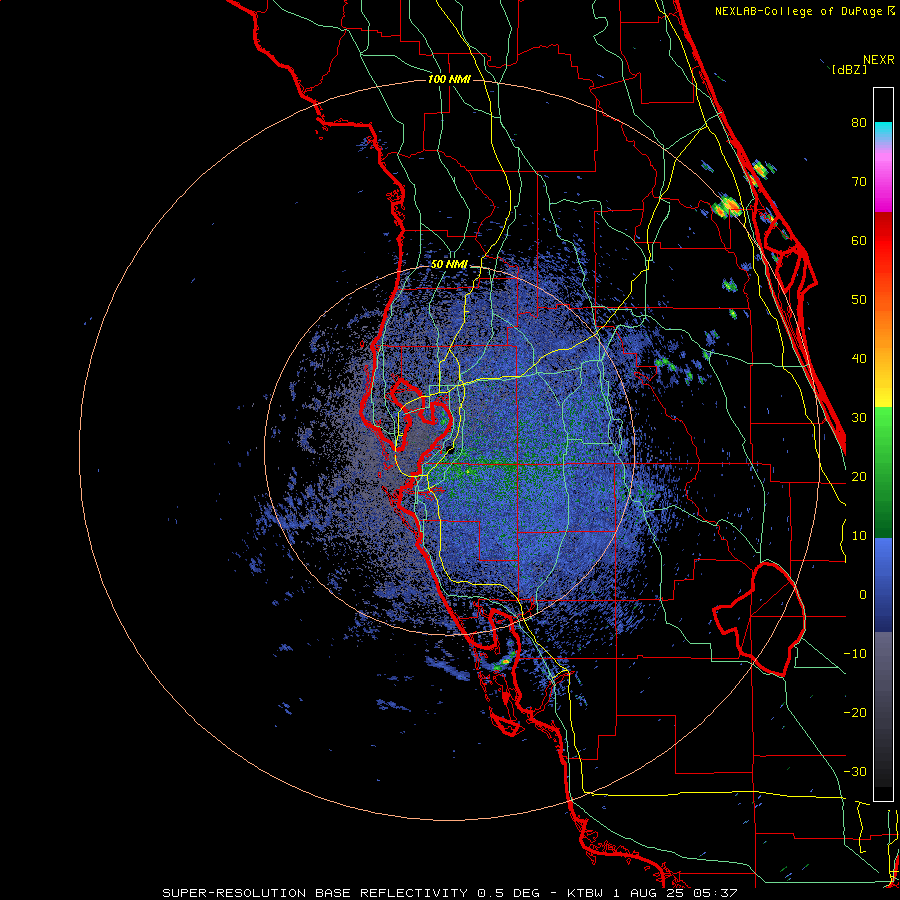Screen dimensions: 900x900
Task: Click the -10 value on dBZ scale
Action: click(x=855, y=654)
